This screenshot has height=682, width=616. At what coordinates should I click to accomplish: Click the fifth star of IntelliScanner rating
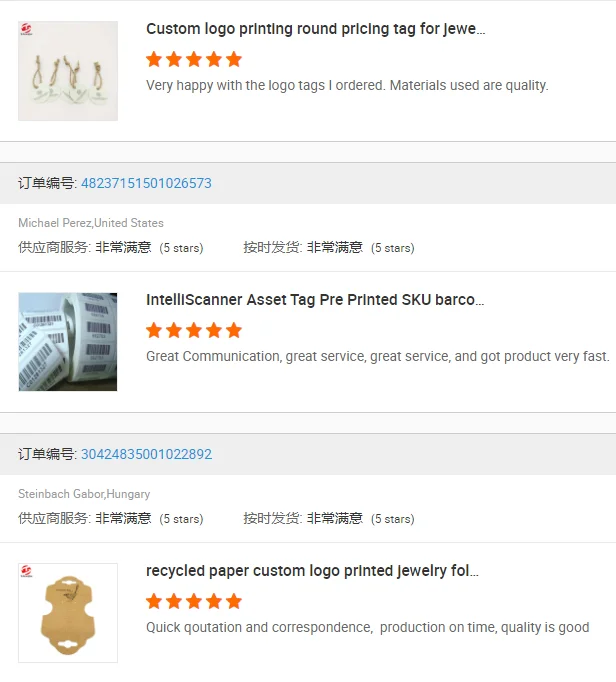pos(234,330)
